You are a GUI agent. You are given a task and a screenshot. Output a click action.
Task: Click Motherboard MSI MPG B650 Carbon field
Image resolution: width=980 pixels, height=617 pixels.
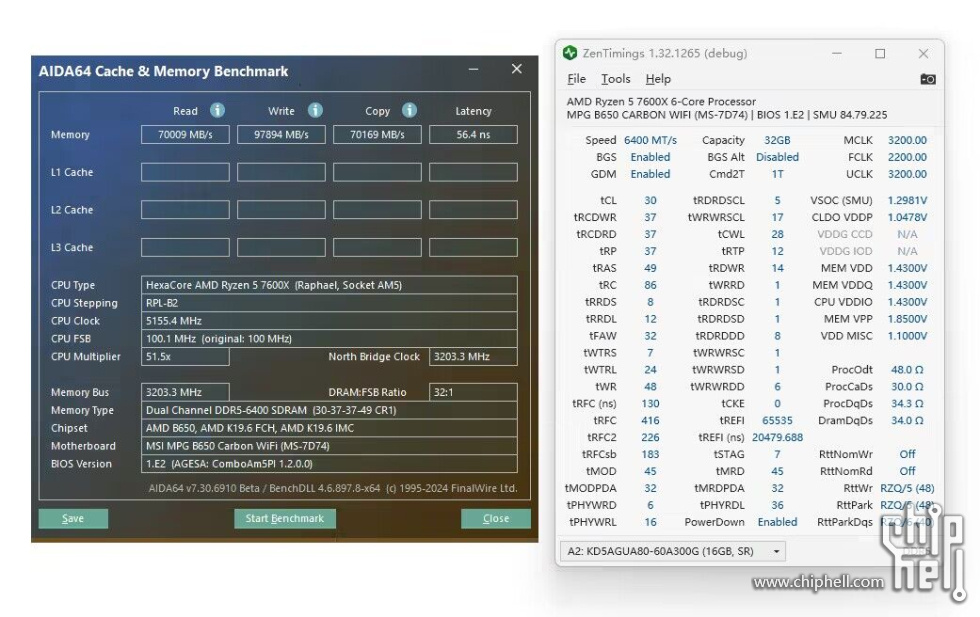[329, 446]
